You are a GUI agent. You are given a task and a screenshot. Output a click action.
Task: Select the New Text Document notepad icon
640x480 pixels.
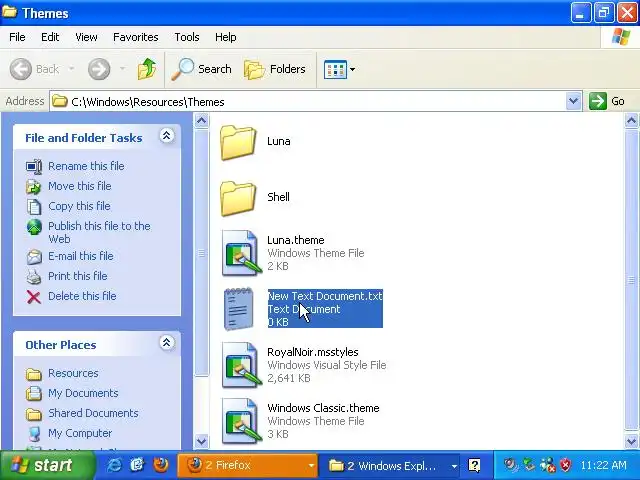239,309
